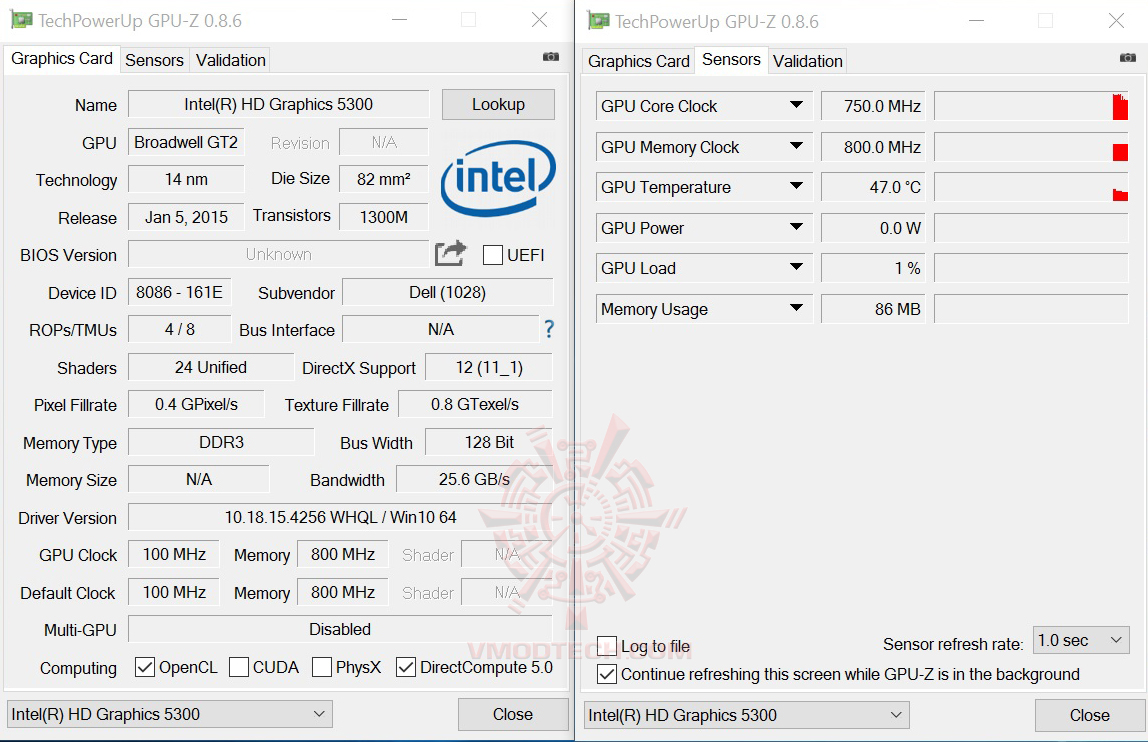The width and height of the screenshot is (1148, 742).
Task: Open the GPU selector dropdown in the left window
Action: point(170,714)
